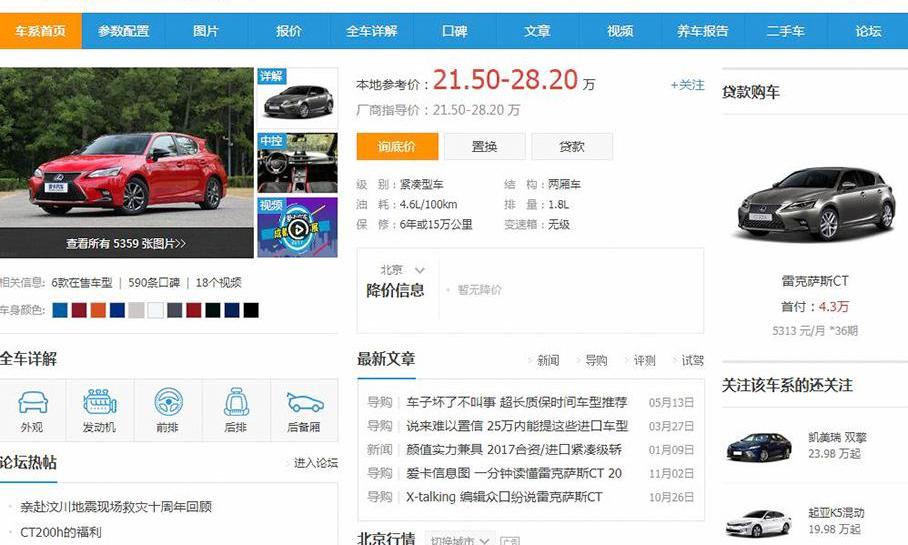Open the 中控 dashboard thumbnail

(x=298, y=163)
